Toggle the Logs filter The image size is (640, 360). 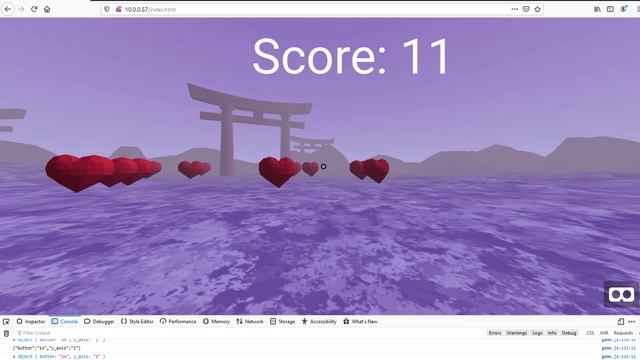point(537,333)
